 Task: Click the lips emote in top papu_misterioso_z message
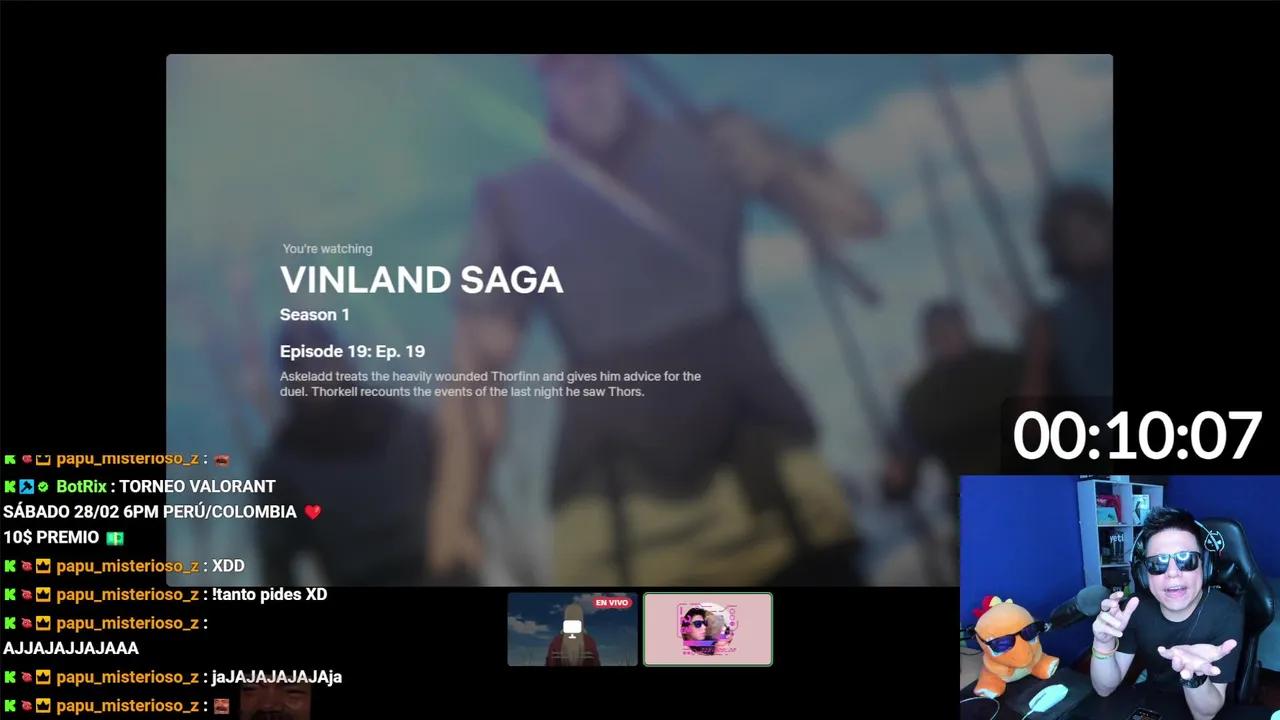(x=222, y=459)
